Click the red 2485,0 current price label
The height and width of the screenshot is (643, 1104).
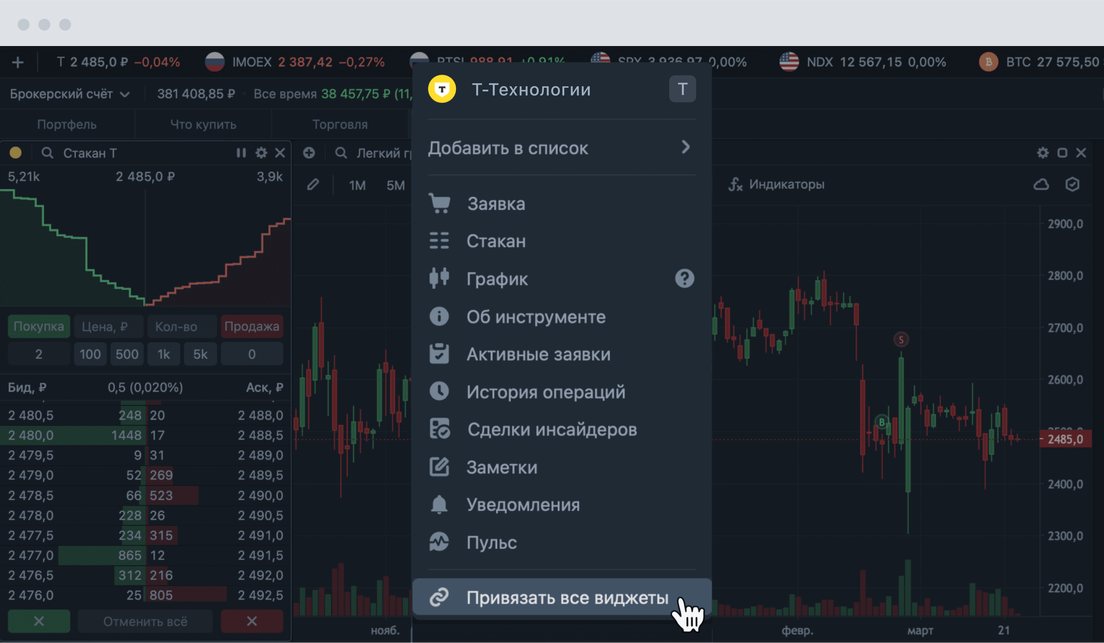1065,439
